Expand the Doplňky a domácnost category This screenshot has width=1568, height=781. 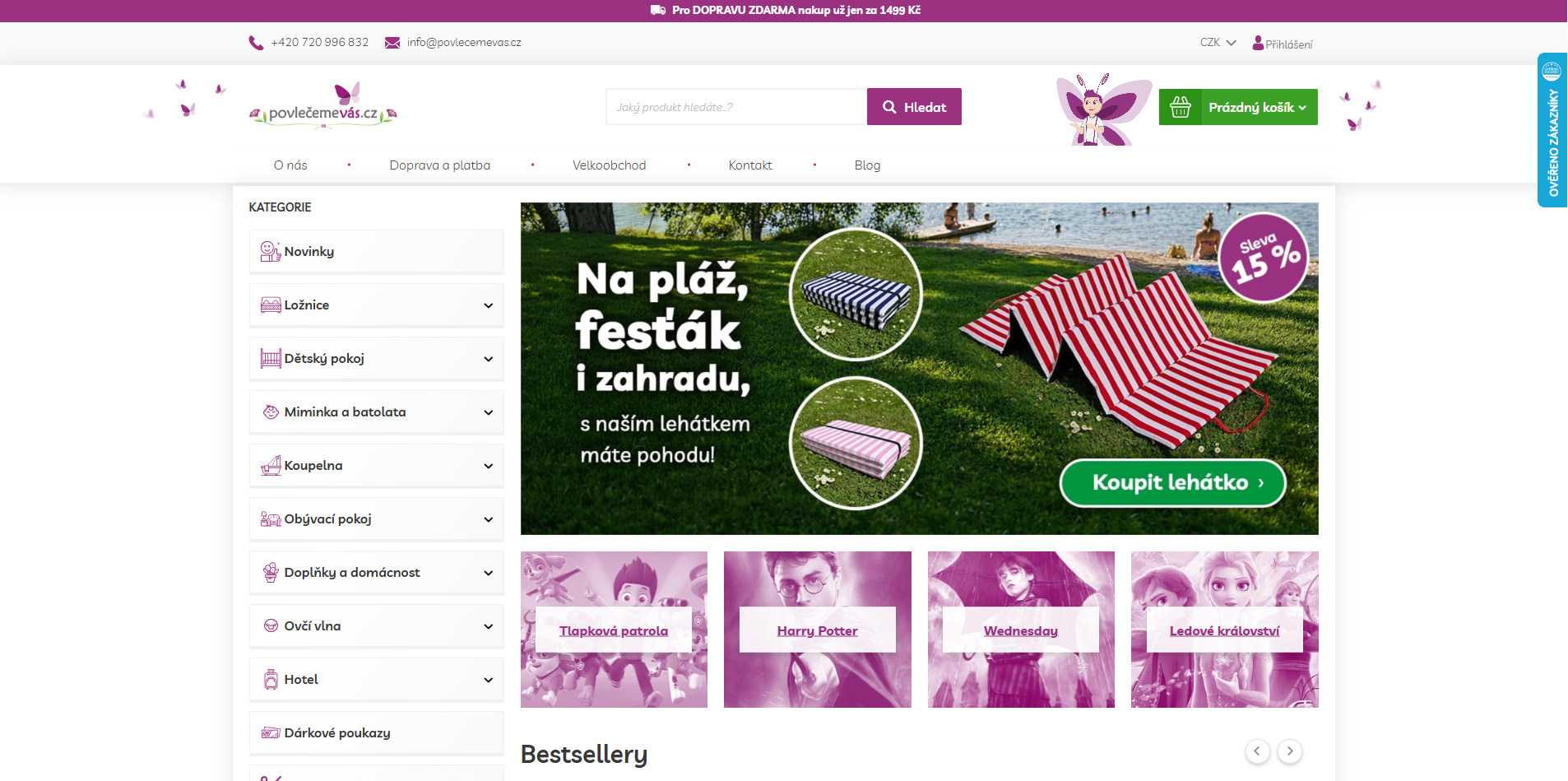point(489,573)
